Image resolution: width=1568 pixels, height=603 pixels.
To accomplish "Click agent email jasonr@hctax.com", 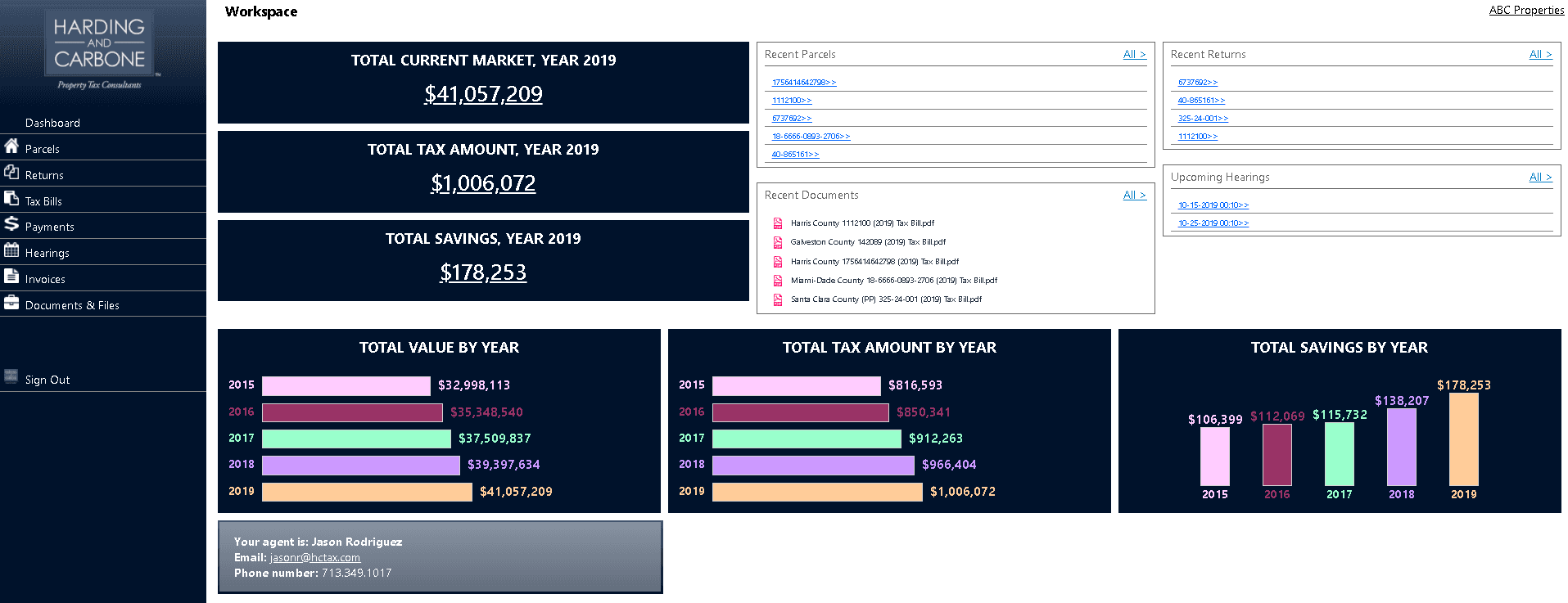I will [314, 558].
